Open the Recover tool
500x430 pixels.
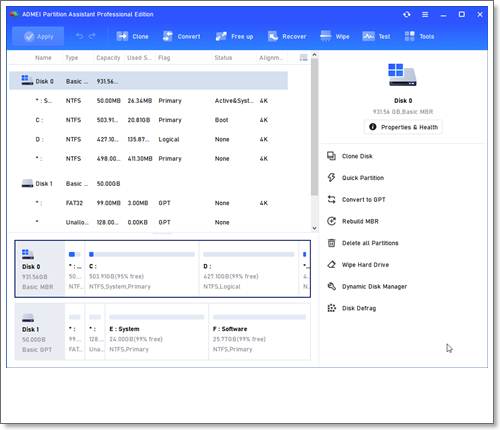(x=287, y=36)
